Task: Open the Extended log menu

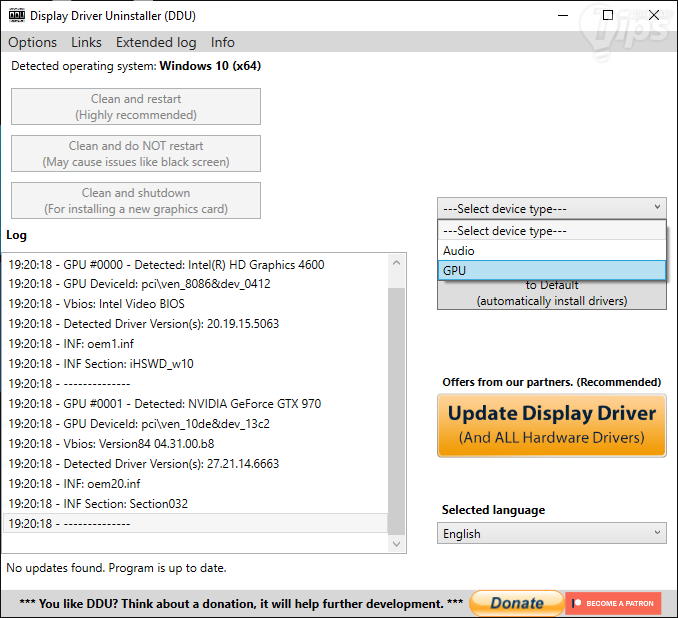Action: (156, 42)
